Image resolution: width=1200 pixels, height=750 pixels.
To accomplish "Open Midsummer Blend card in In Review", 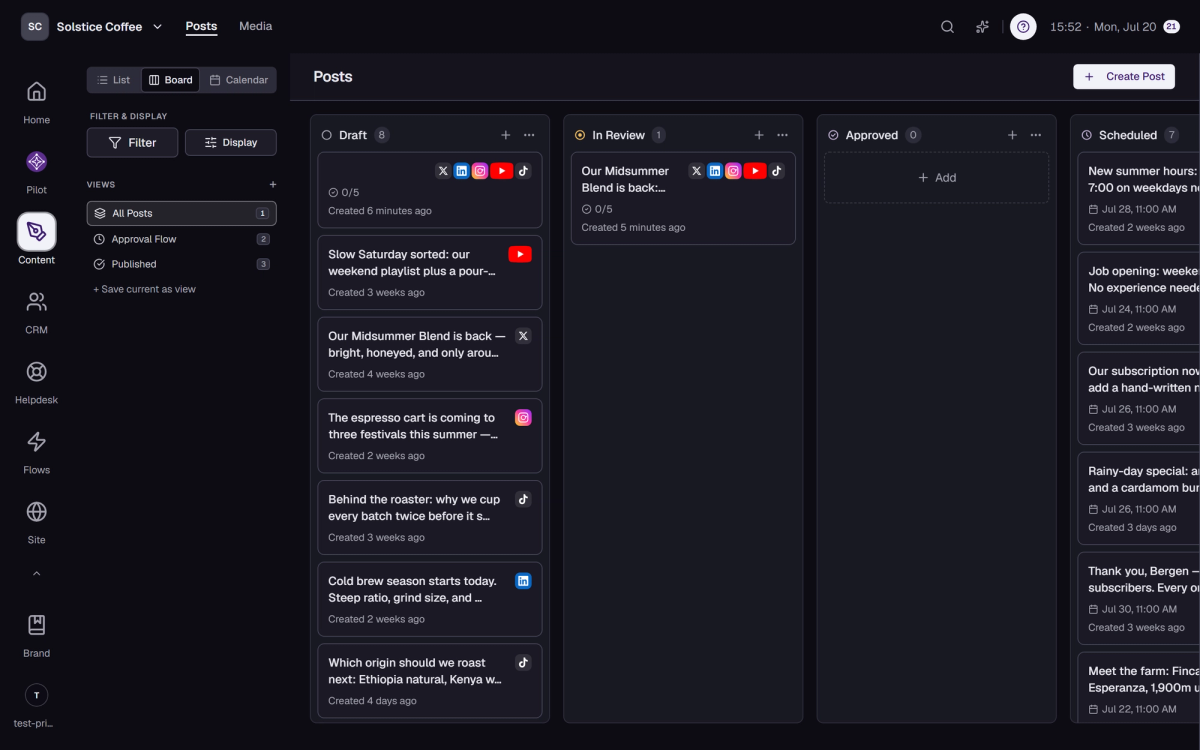I will tap(683, 198).
